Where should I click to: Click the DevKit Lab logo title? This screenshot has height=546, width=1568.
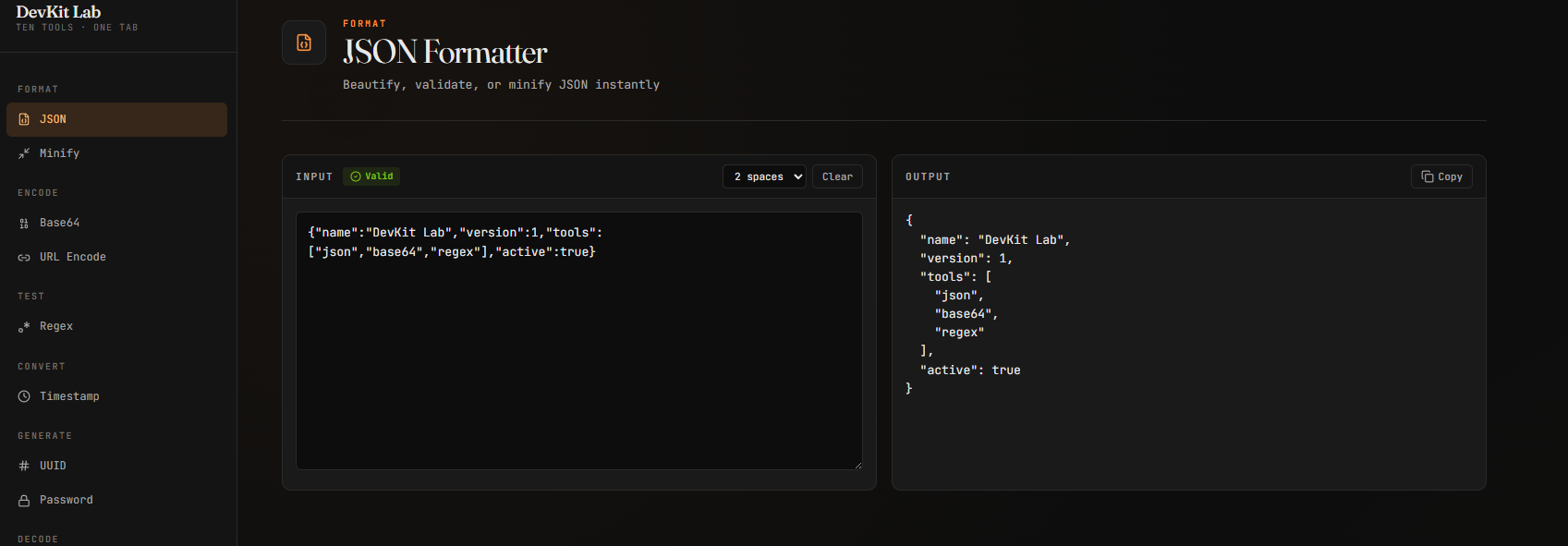58,12
